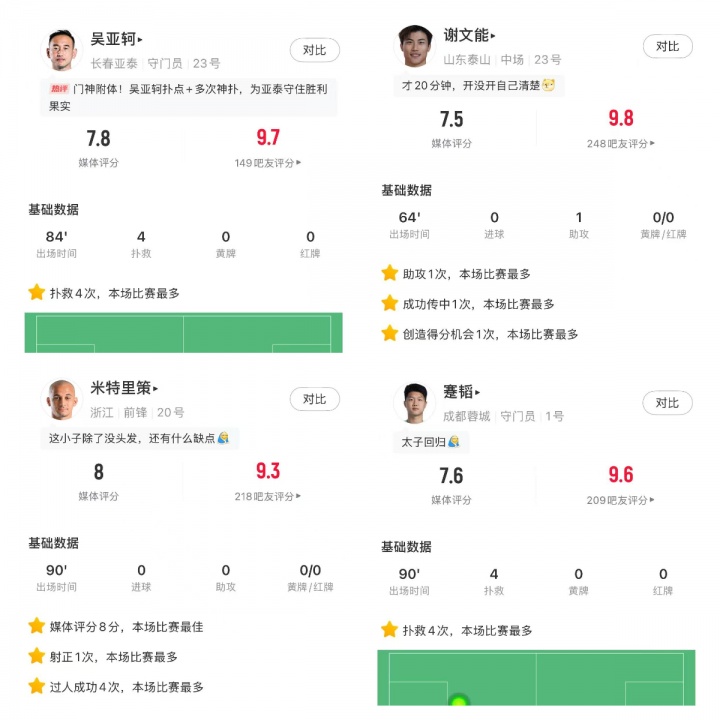Tap Wu Yake's player avatar photo
Viewport: 720px width, 720px height.
click(x=61, y=50)
